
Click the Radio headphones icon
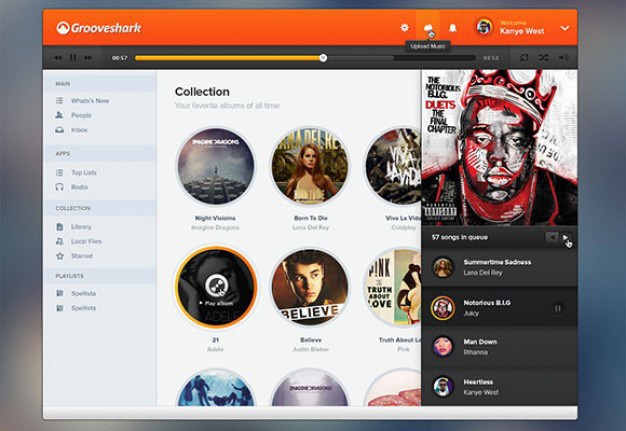pos(59,187)
